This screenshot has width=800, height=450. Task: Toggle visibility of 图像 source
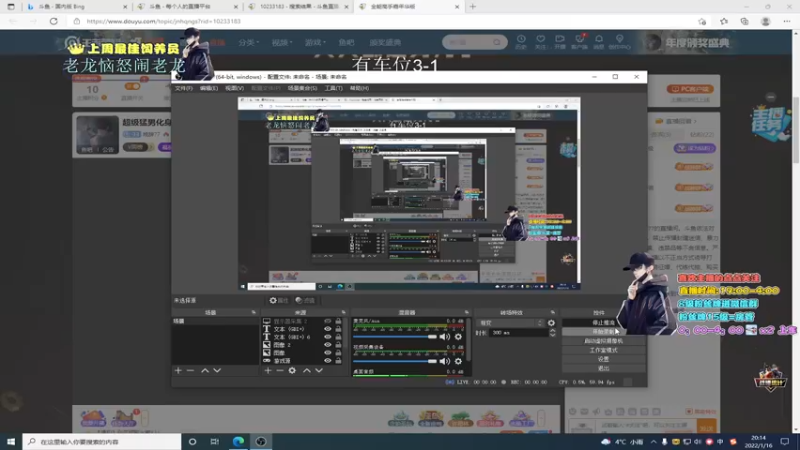click(x=328, y=353)
